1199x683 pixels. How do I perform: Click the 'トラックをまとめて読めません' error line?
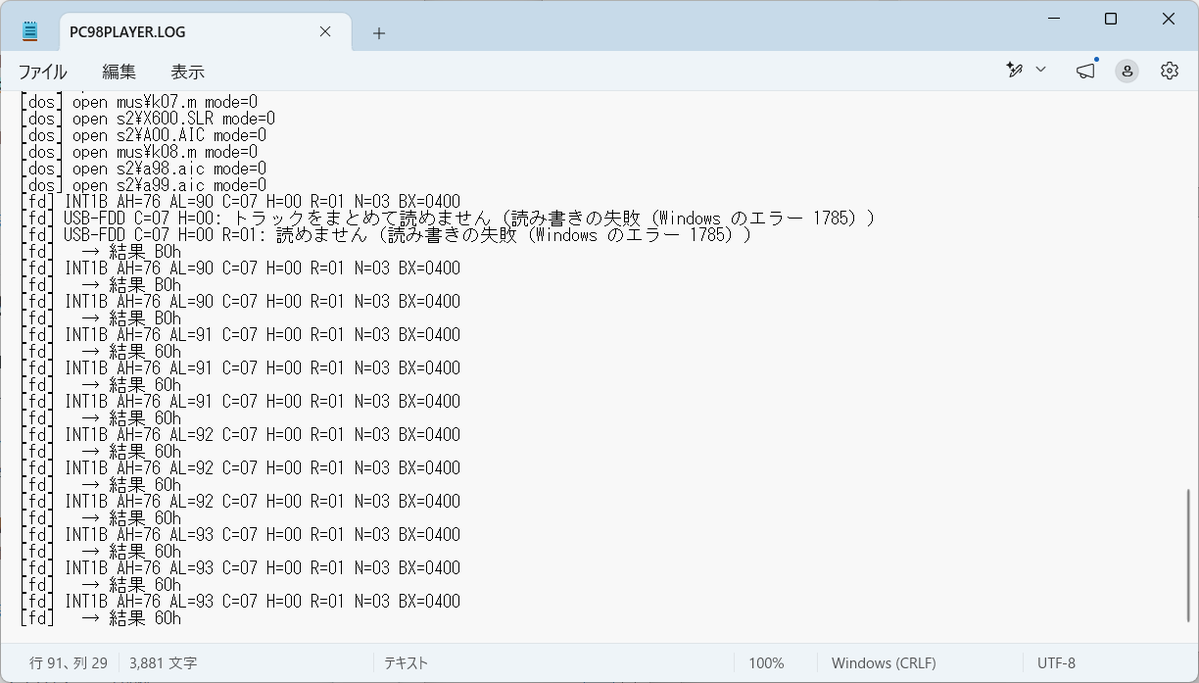(x=447, y=219)
